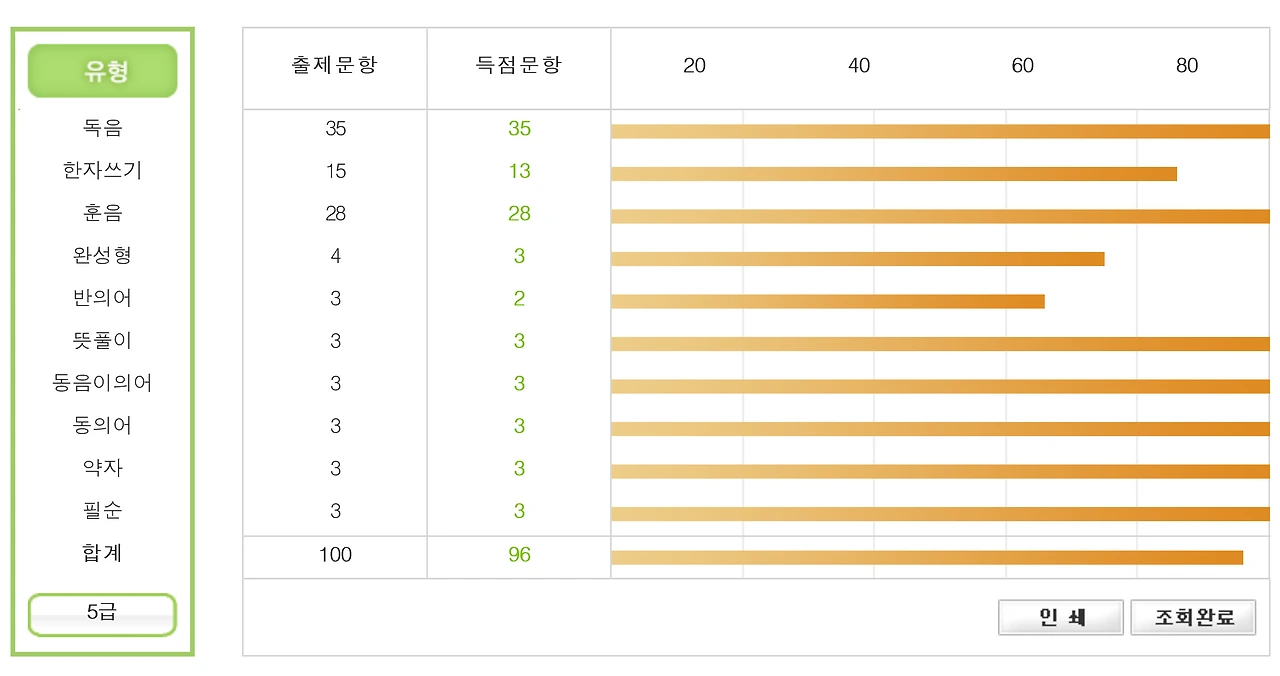
Task: View the 합계 summary row
Action: (x=100, y=552)
